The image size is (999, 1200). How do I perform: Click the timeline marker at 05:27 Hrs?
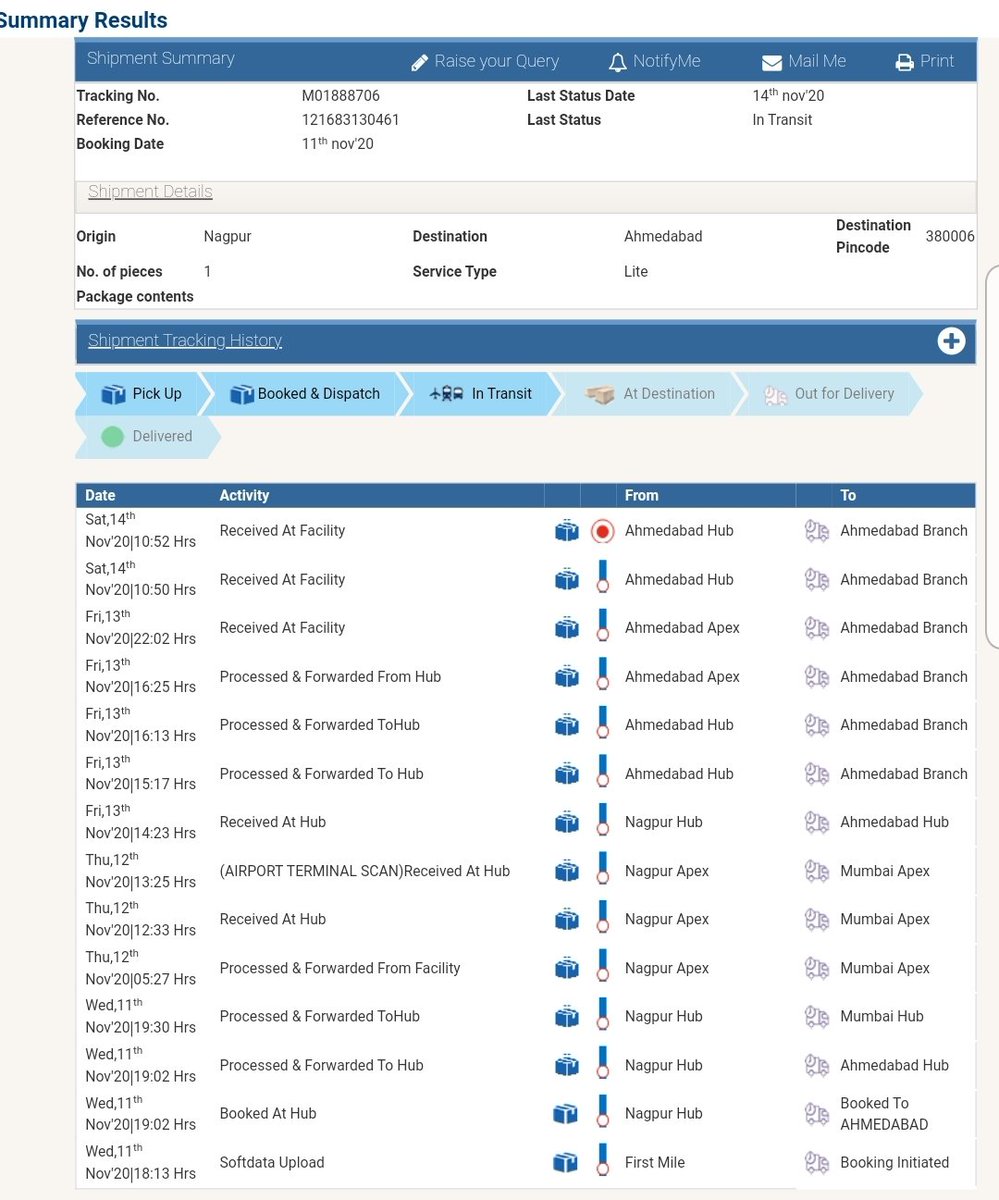(x=602, y=968)
